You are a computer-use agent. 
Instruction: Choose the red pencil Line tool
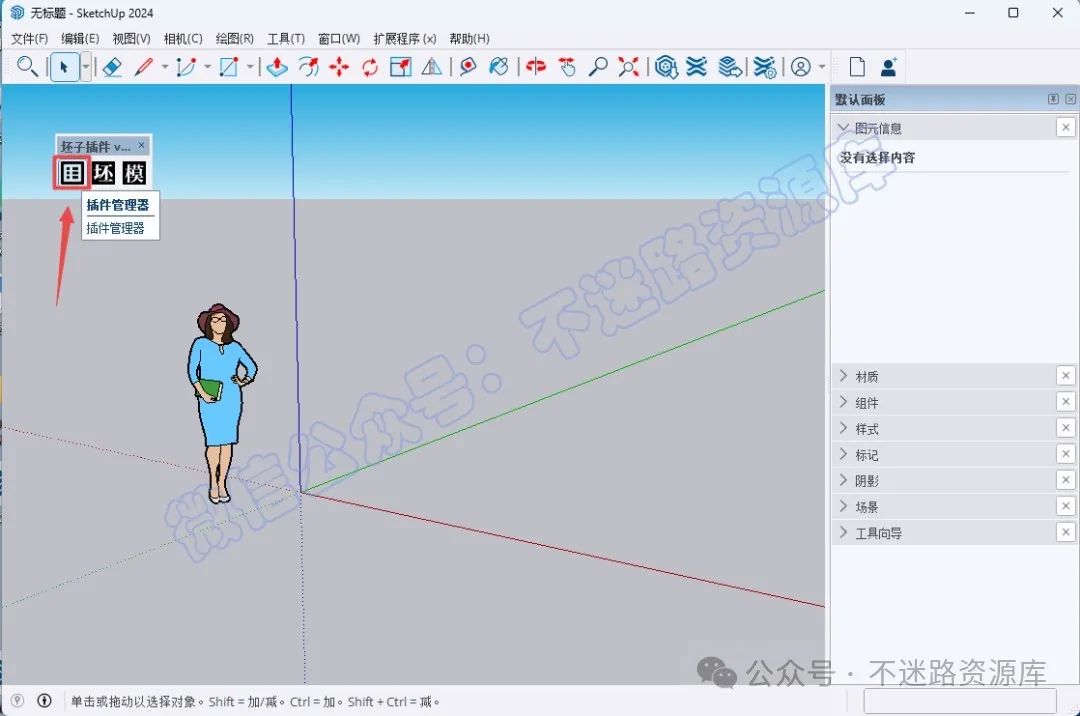pyautogui.click(x=143, y=67)
